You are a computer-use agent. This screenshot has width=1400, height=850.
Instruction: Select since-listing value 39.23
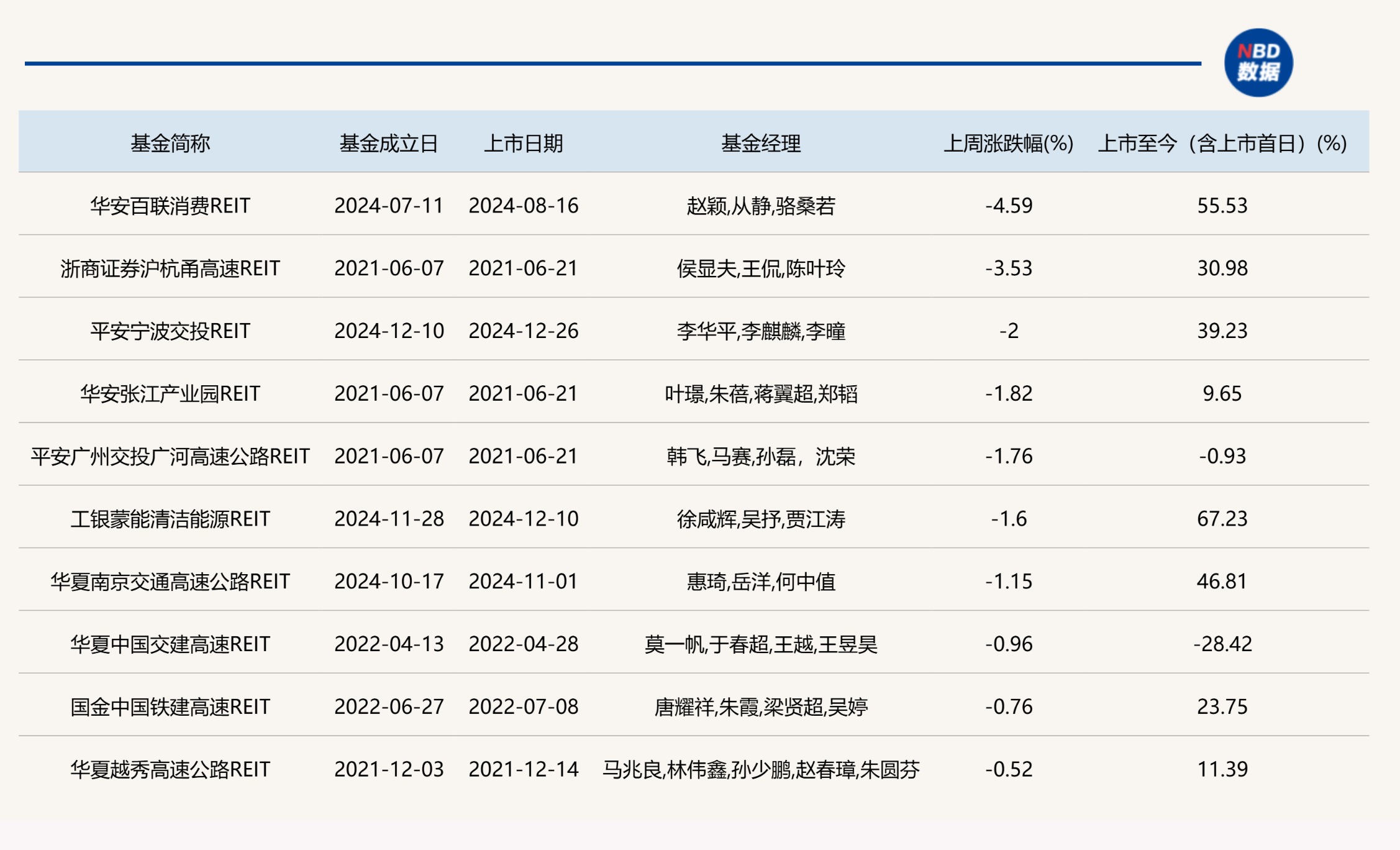tap(1222, 331)
